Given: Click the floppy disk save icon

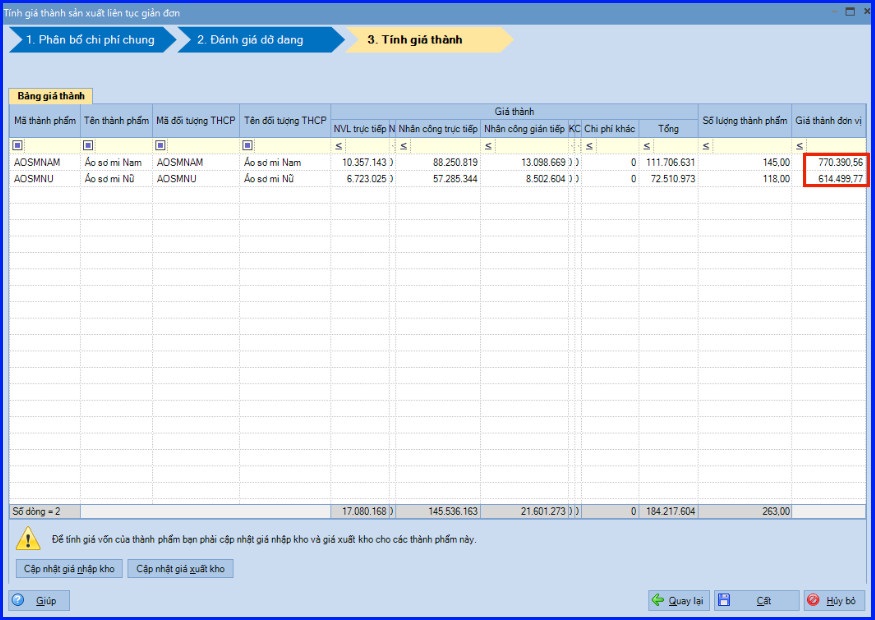Looking at the screenshot, I should point(724,600).
